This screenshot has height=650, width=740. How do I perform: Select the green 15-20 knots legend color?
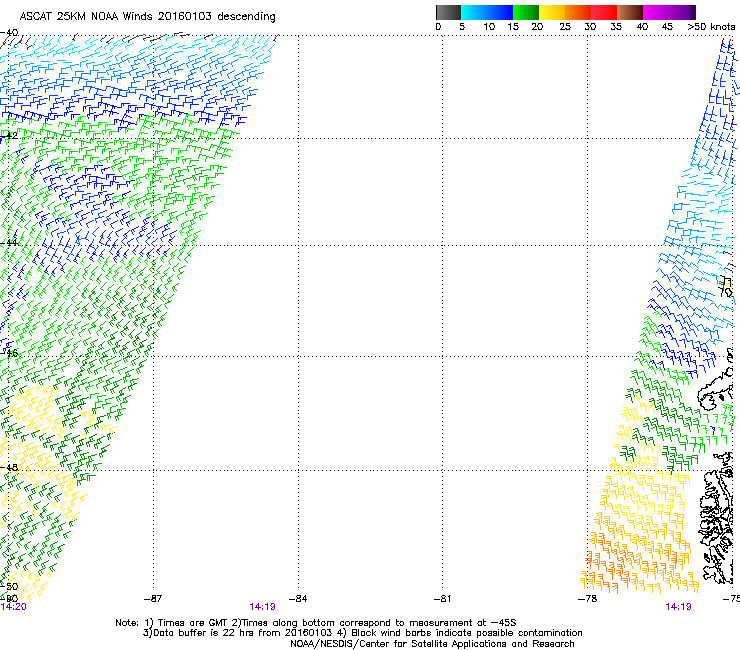[x=527, y=12]
